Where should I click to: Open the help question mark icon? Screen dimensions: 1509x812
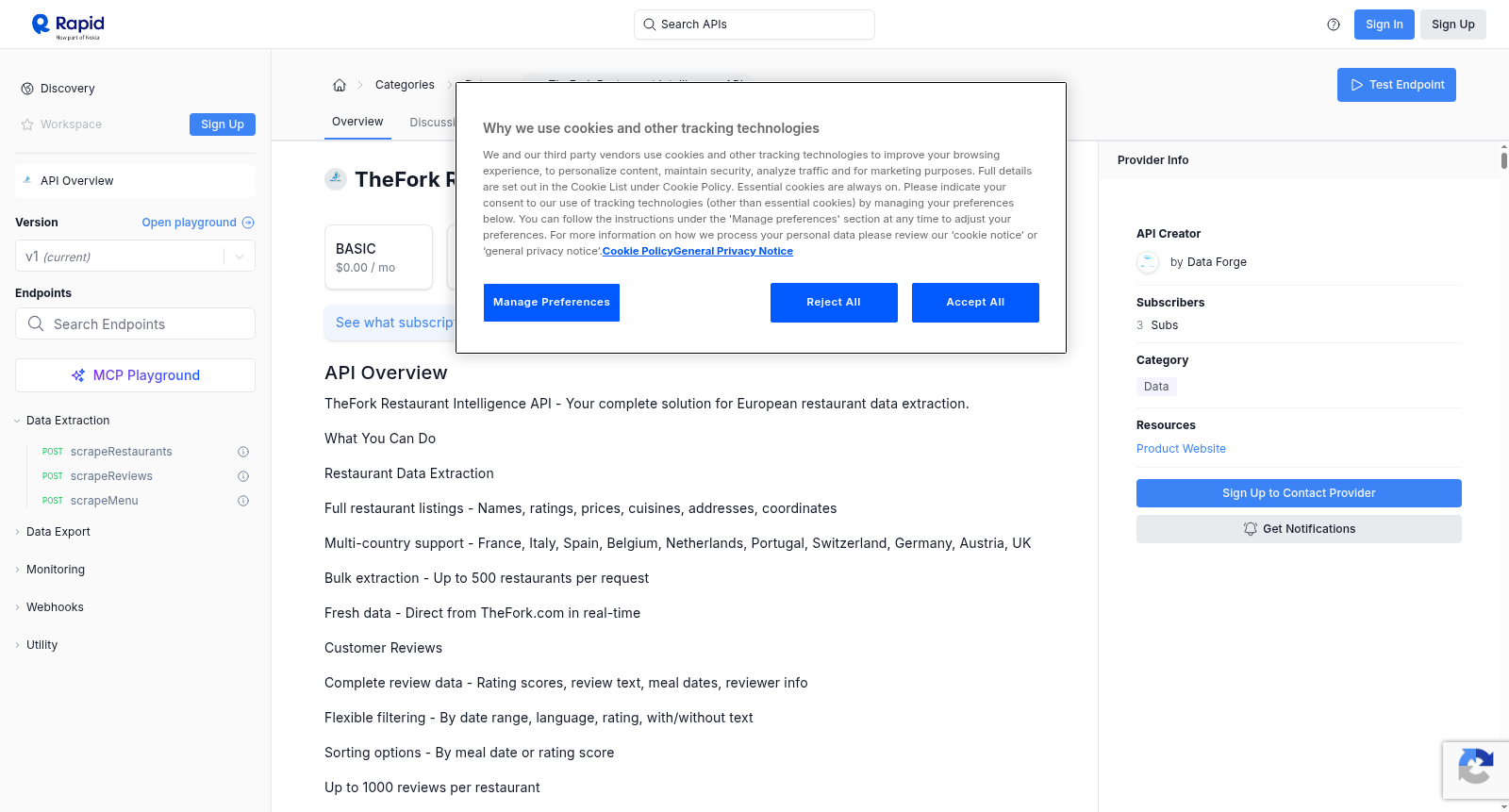coord(1334,25)
